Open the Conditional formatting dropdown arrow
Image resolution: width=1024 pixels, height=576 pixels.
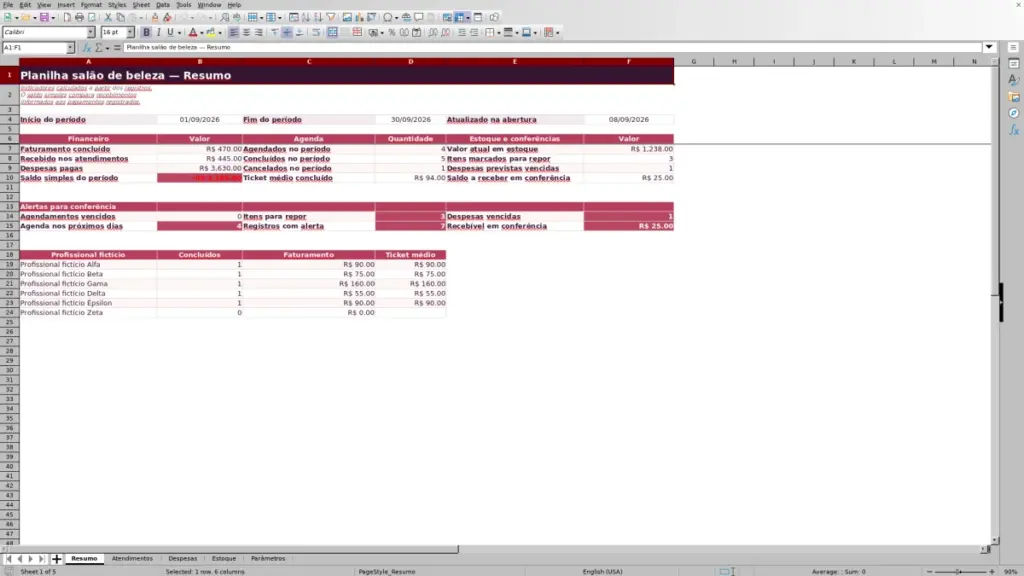click(557, 33)
